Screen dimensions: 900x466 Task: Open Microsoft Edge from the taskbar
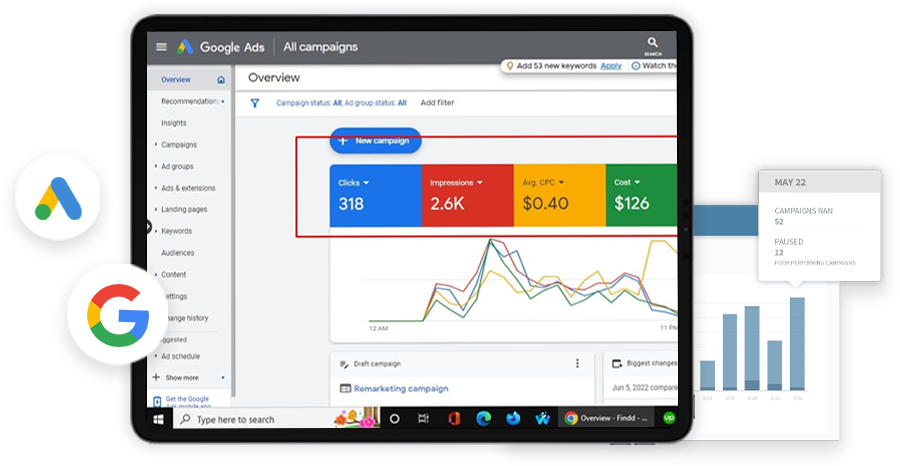coord(486,419)
